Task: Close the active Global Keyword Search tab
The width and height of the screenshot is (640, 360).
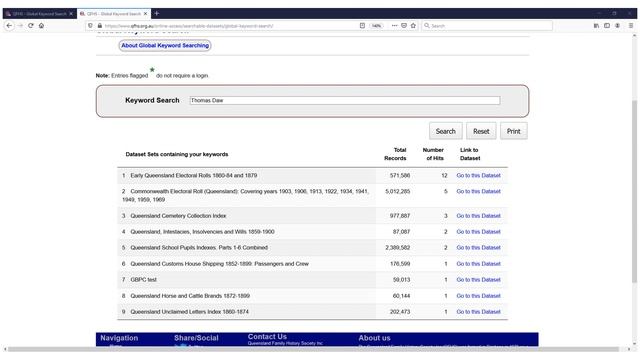Action: coord(145,13)
